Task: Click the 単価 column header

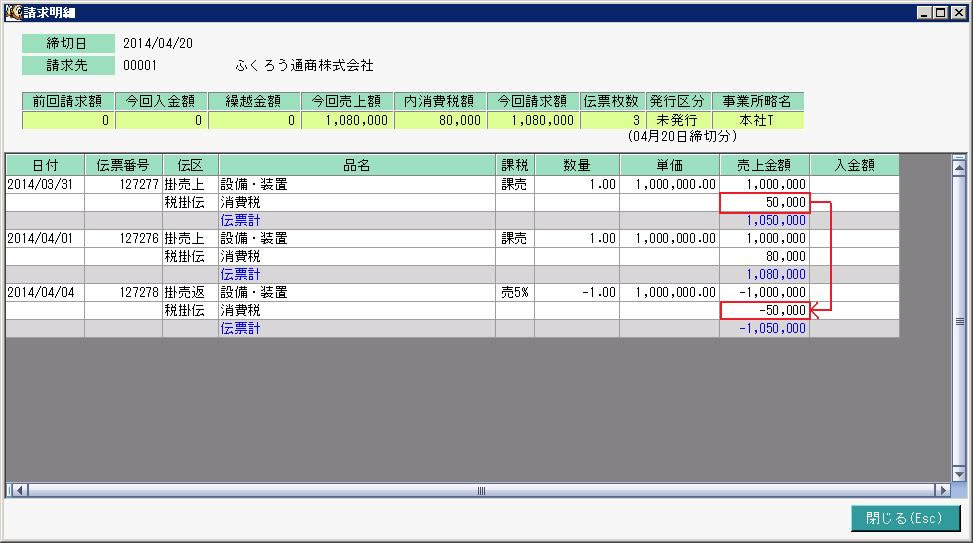Action: click(670, 165)
